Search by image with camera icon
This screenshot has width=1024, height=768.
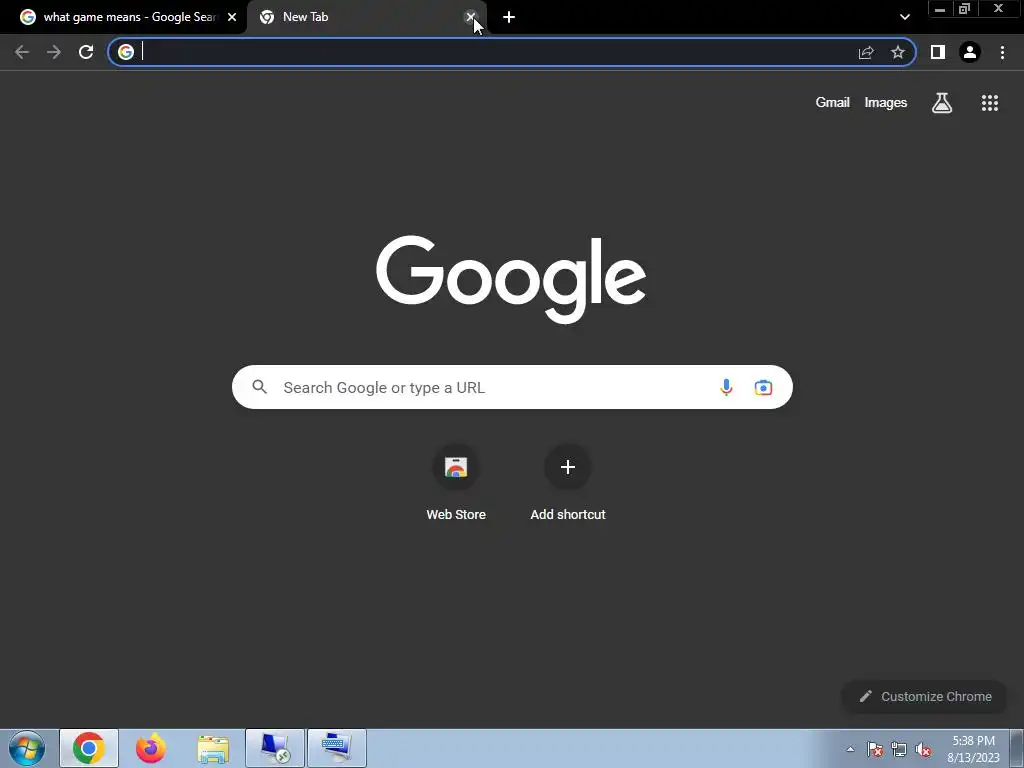tap(763, 387)
